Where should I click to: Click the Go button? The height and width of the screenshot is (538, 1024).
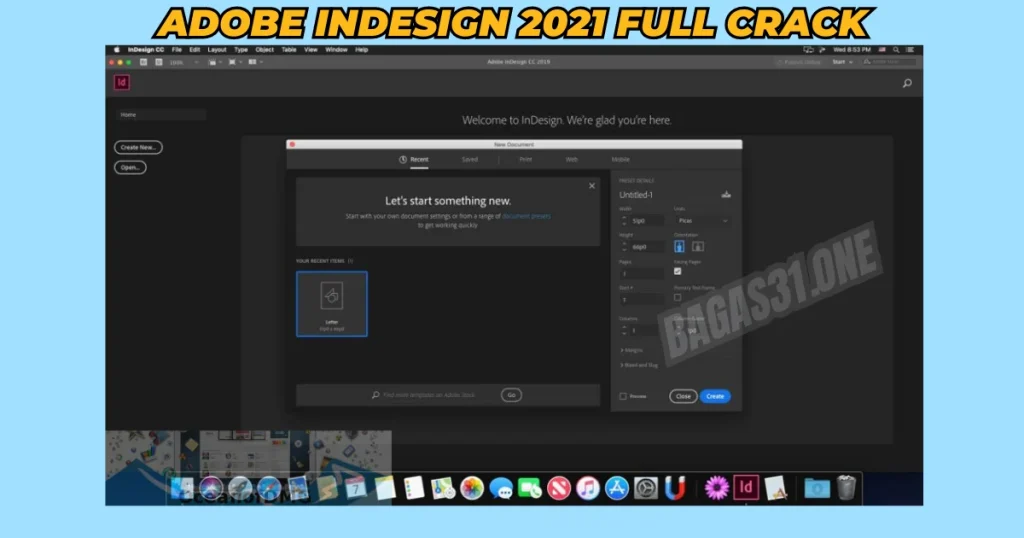point(511,395)
